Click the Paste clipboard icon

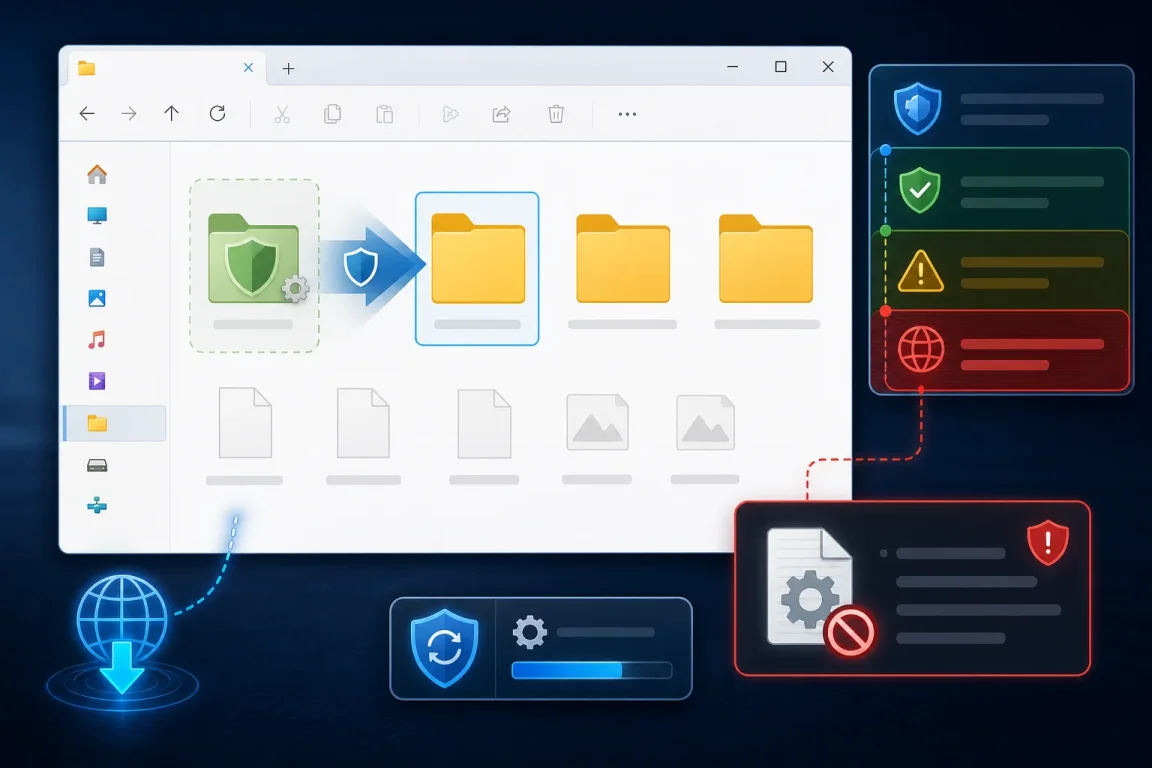(384, 114)
